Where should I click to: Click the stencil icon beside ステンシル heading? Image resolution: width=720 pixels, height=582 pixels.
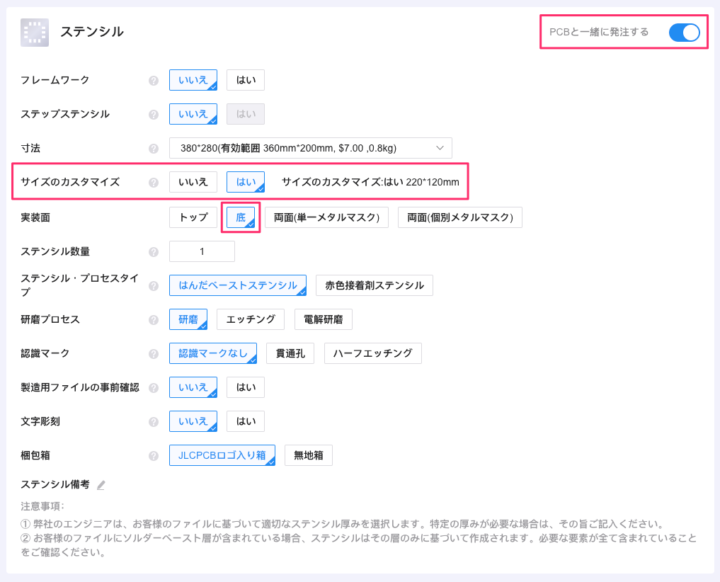coord(35,33)
